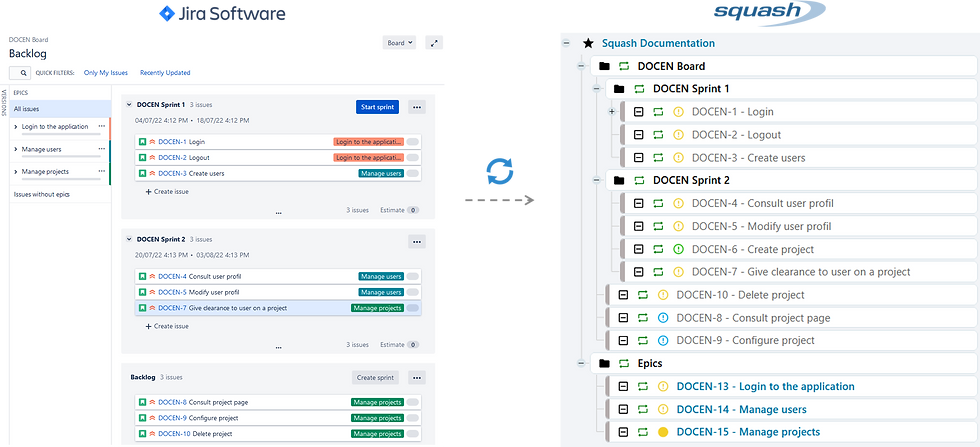Click Create issue under DOCEN Sprint 1
980x447 pixels.
point(167,192)
